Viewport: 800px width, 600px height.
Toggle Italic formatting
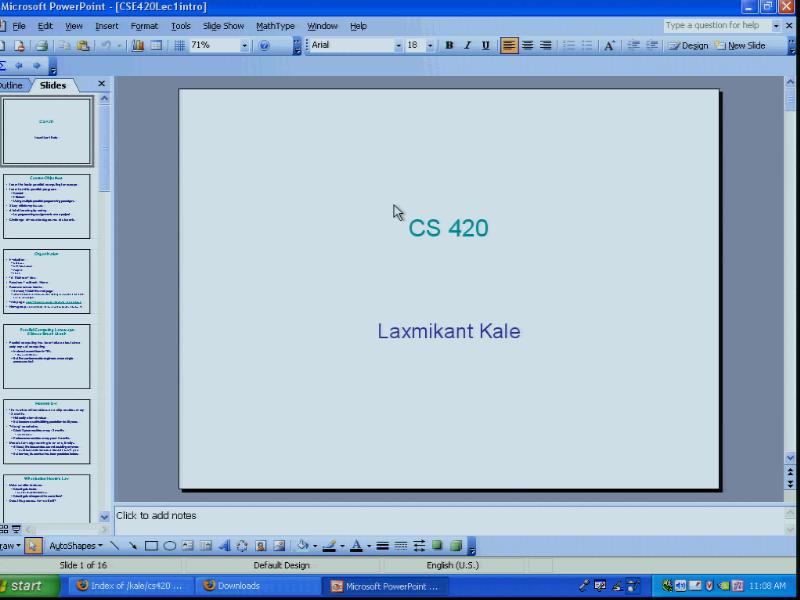tap(467, 46)
